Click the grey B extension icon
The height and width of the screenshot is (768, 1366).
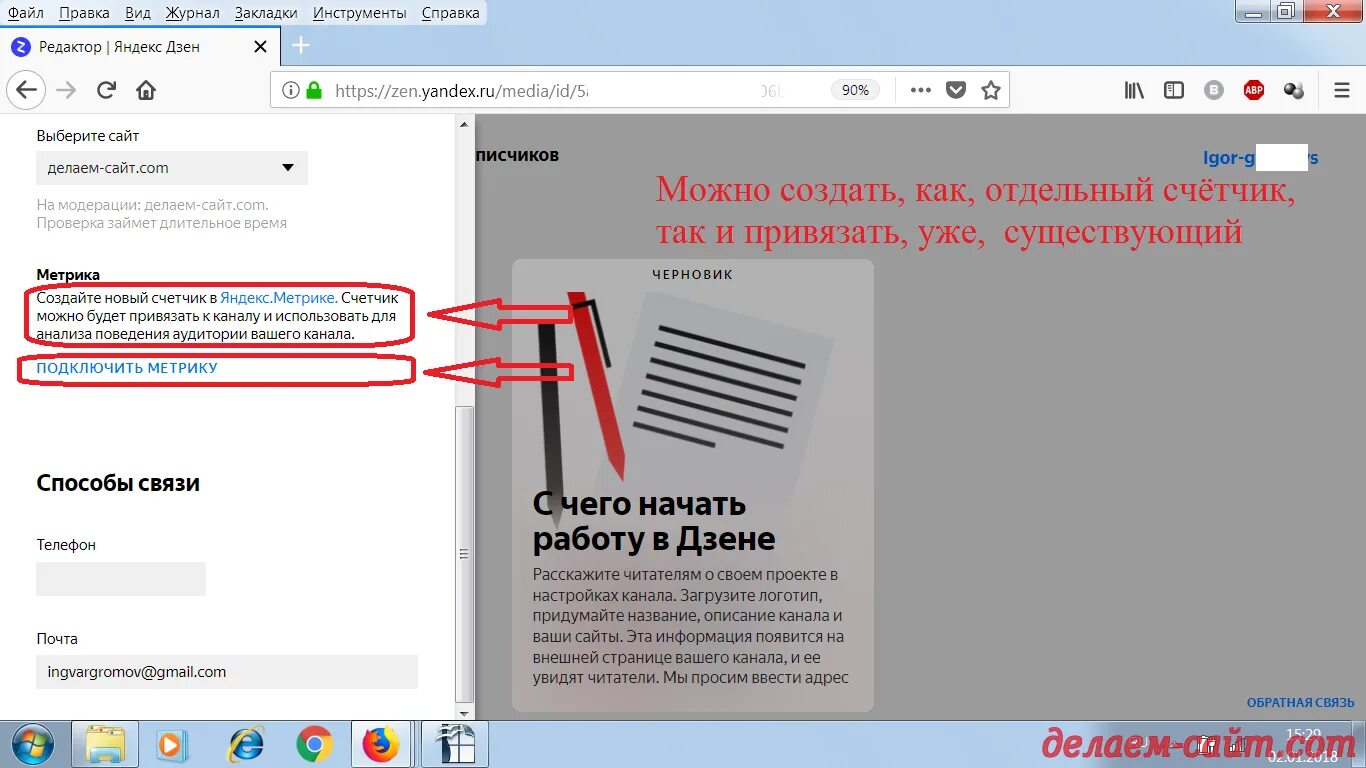click(1214, 90)
